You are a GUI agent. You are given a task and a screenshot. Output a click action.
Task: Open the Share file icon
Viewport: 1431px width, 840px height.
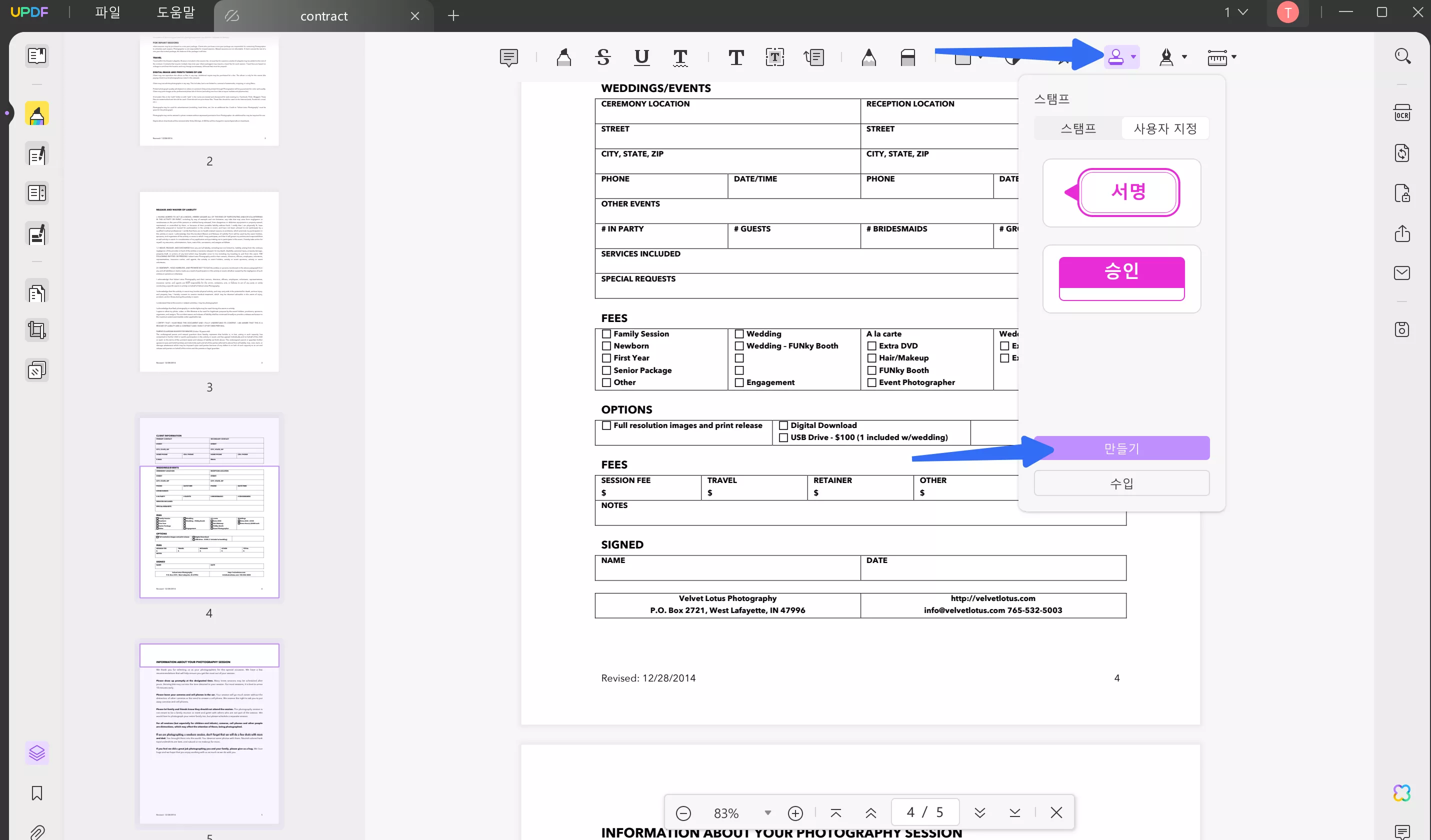click(x=1402, y=233)
